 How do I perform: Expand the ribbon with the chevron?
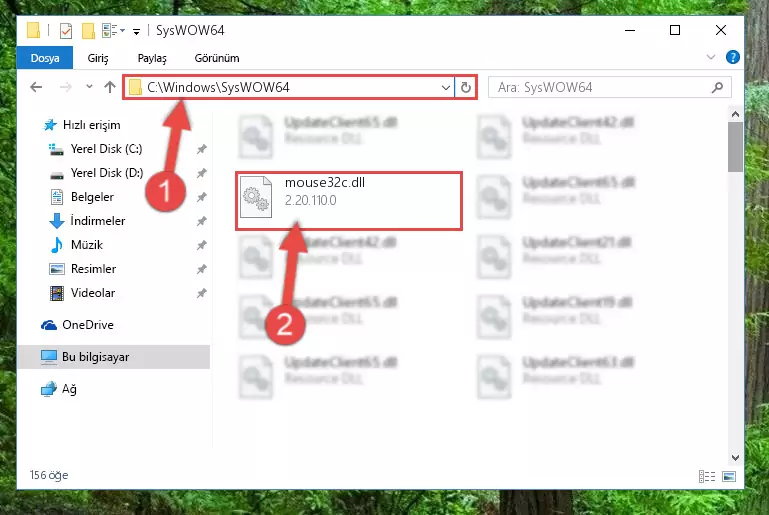(711, 57)
